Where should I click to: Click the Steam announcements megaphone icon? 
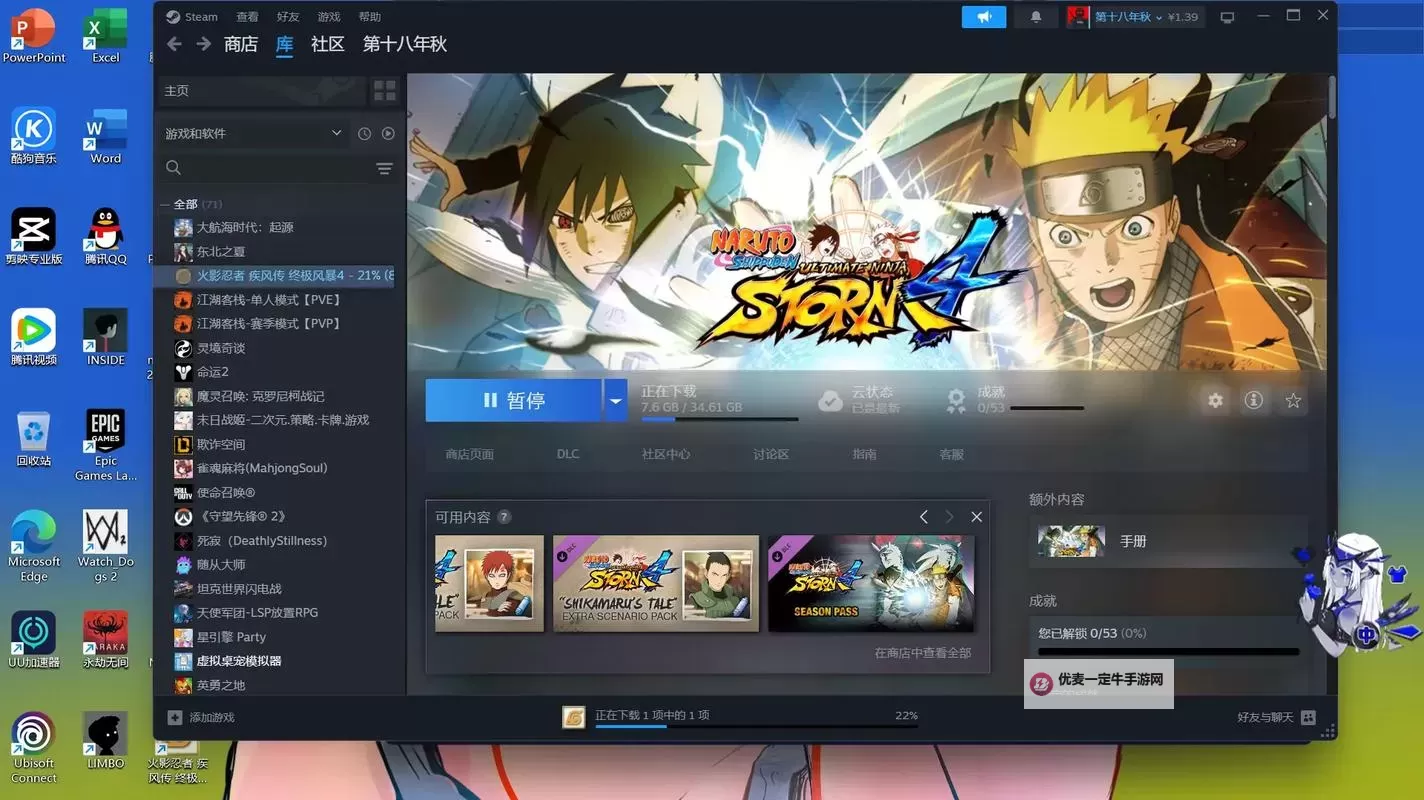pos(984,17)
